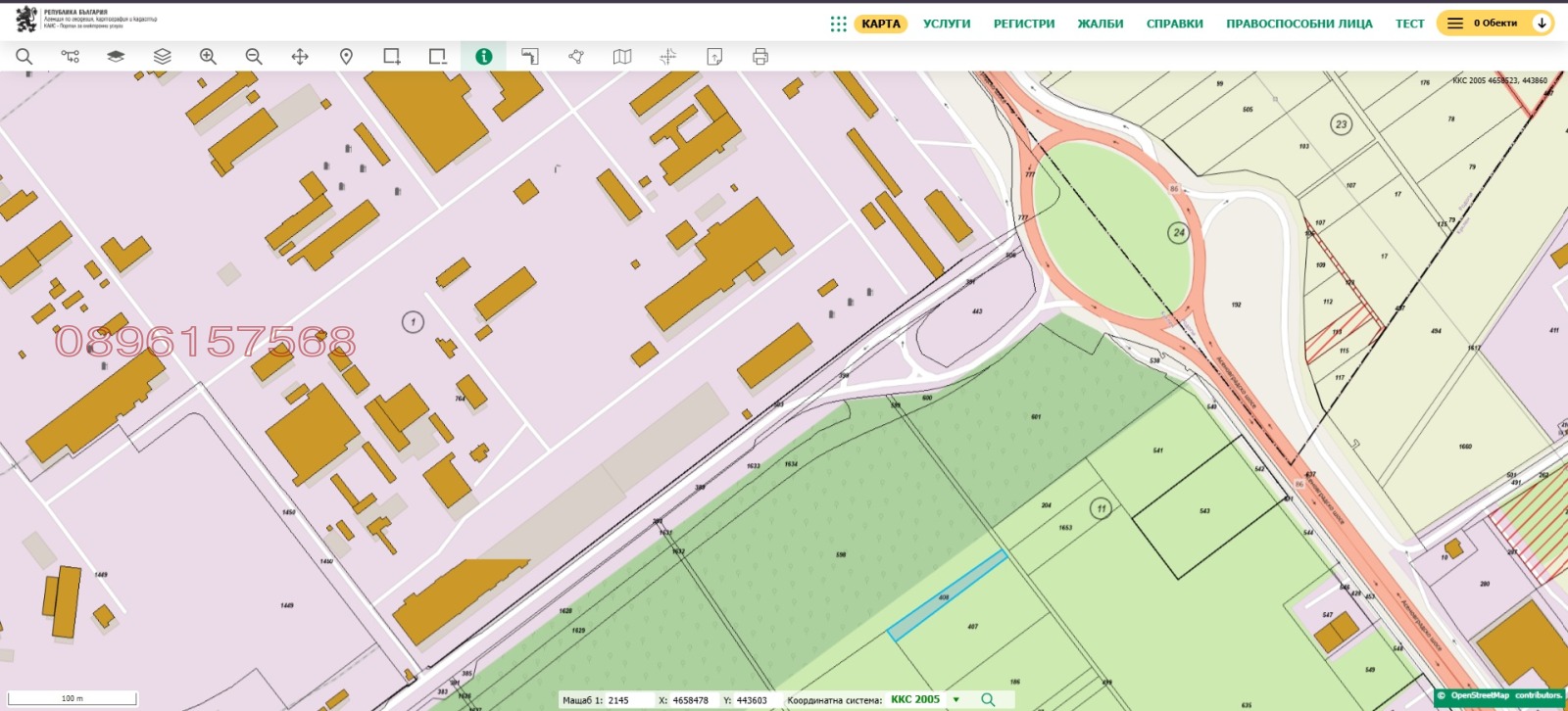Select the zoom out tool

254,57
